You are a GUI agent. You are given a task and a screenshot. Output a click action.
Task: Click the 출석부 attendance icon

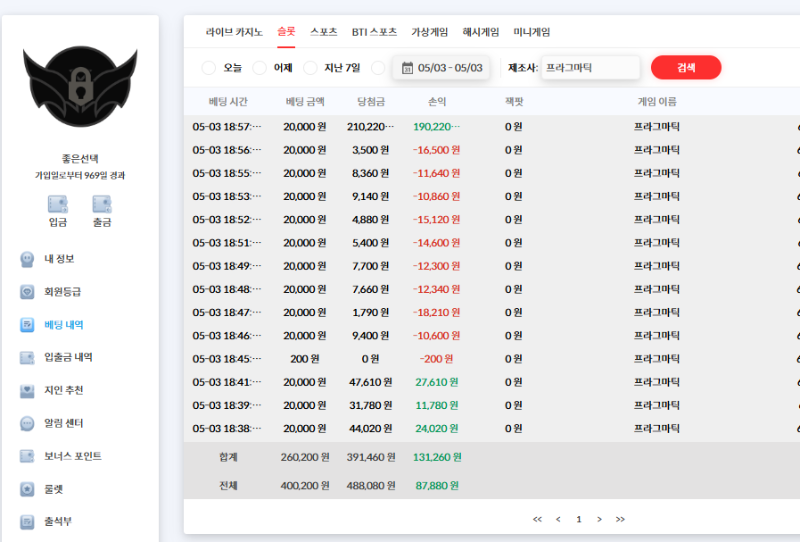coord(27,522)
